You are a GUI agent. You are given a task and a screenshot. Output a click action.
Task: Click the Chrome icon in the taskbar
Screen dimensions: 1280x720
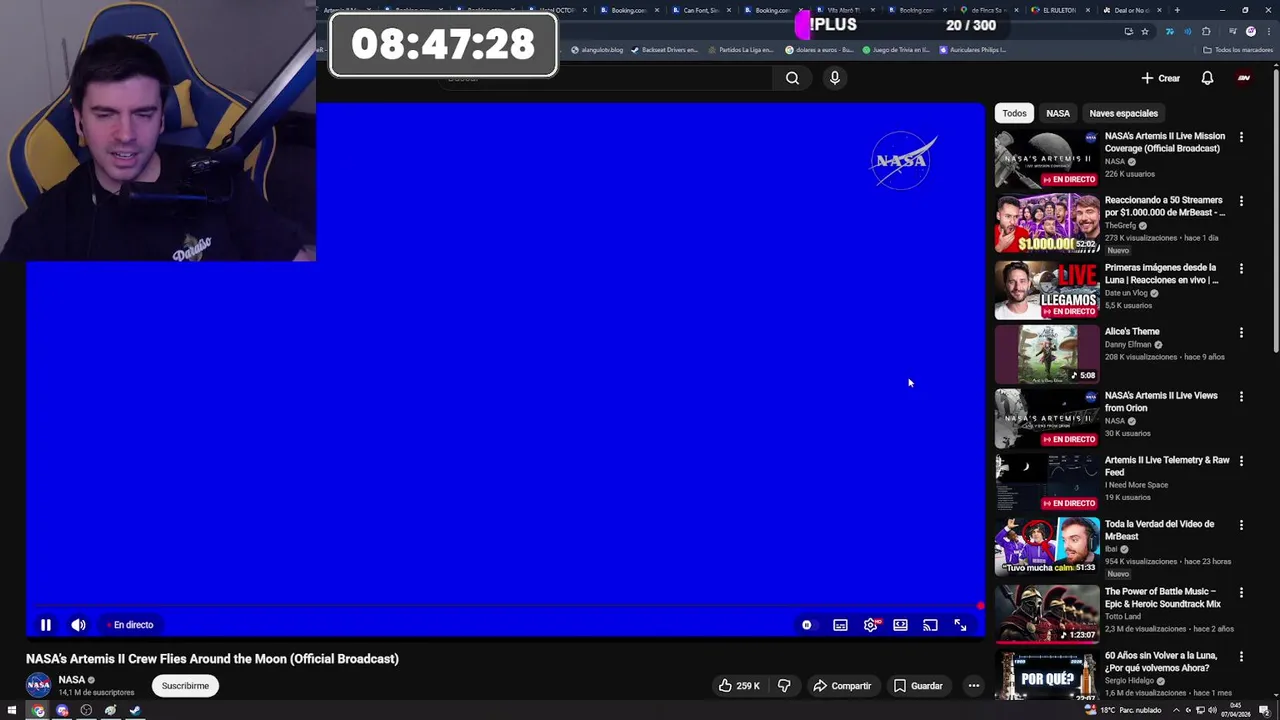click(38, 711)
